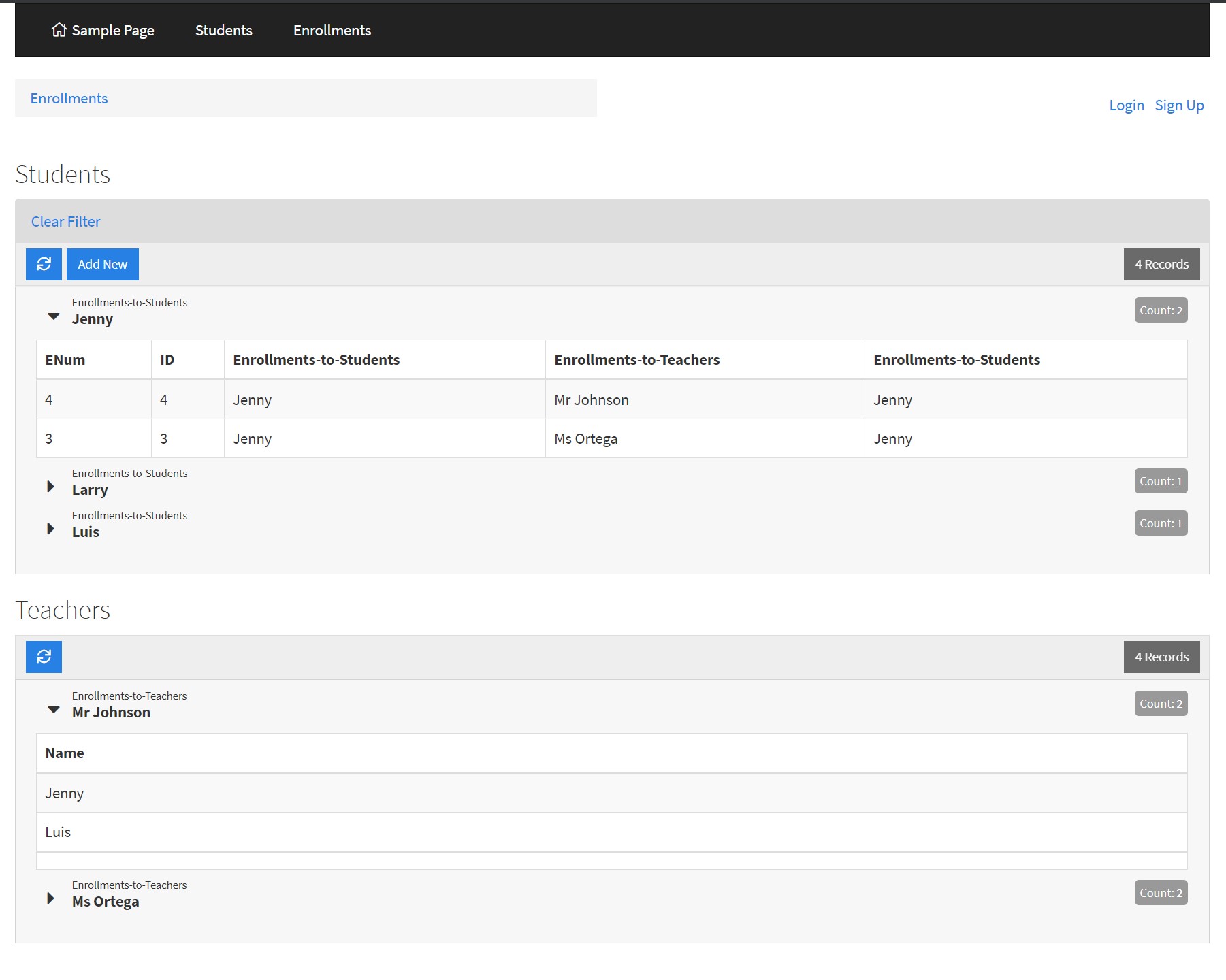Screen dimensions: 1226x980
Task: Click Luis row under Mr Johnson
Action: (x=612, y=832)
